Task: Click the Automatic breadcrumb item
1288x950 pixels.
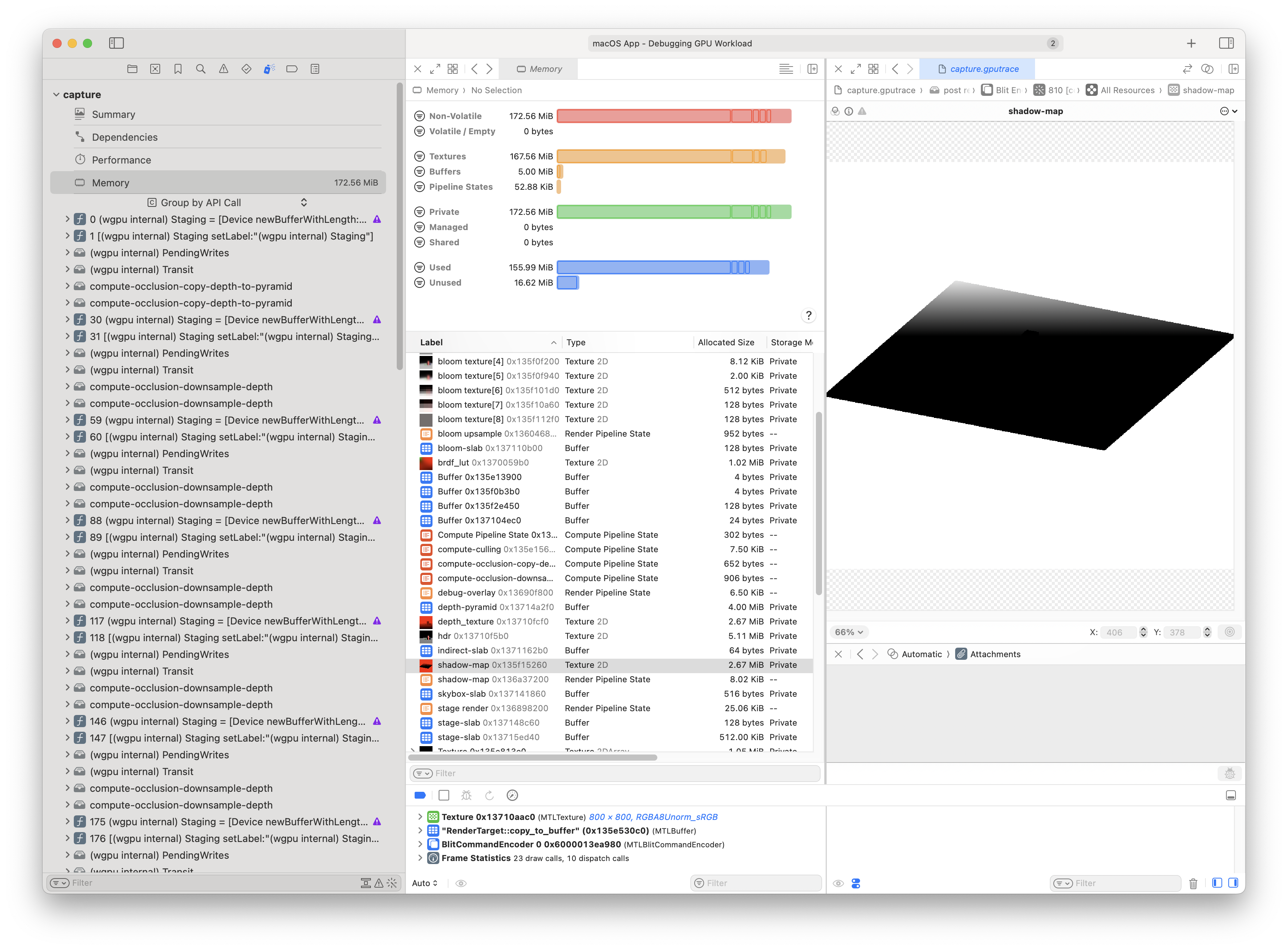Action: tap(915, 654)
